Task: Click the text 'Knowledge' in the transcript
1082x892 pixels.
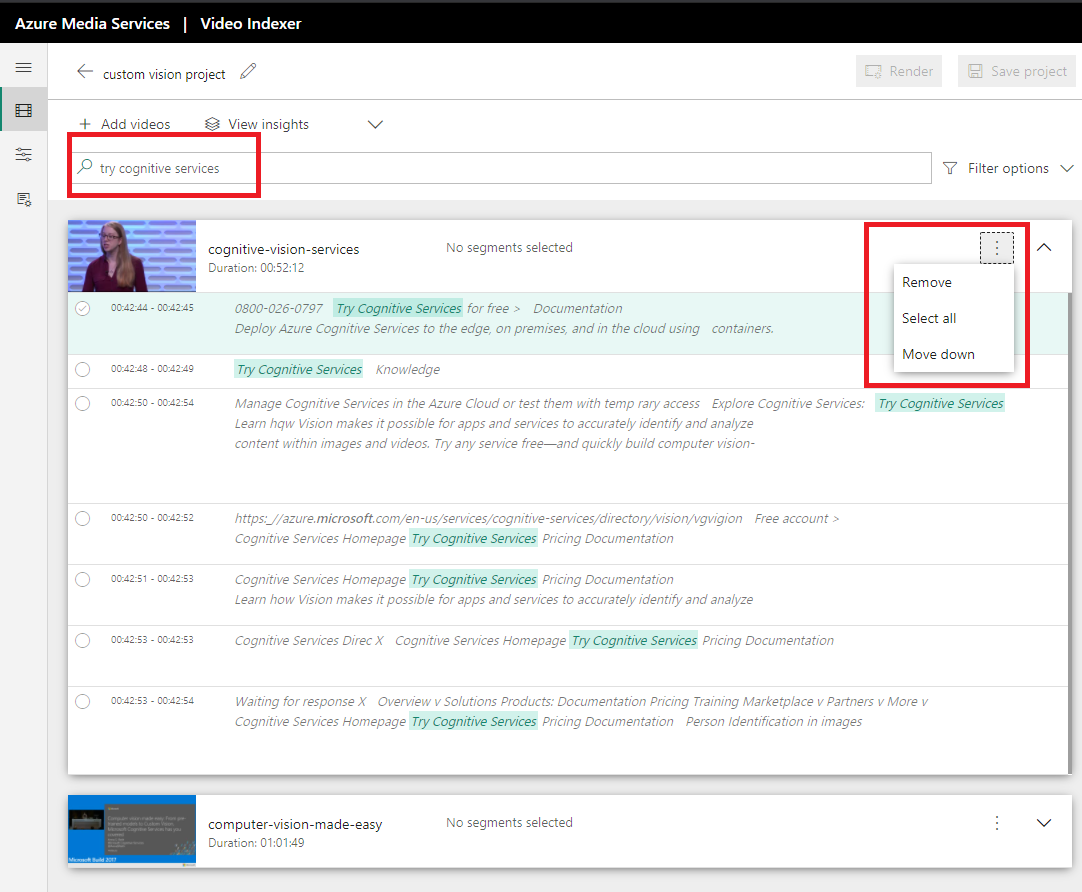Action: pyautogui.click(x=407, y=370)
